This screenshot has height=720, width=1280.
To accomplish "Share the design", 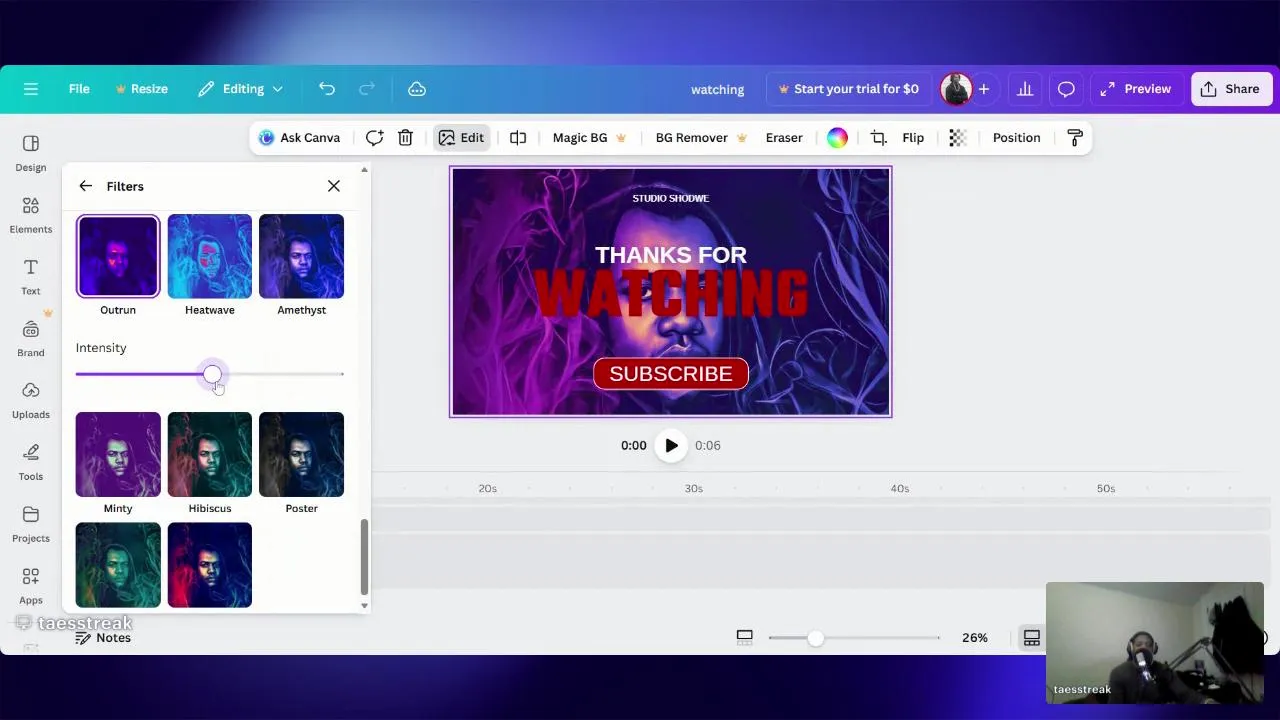I will coord(1230,89).
